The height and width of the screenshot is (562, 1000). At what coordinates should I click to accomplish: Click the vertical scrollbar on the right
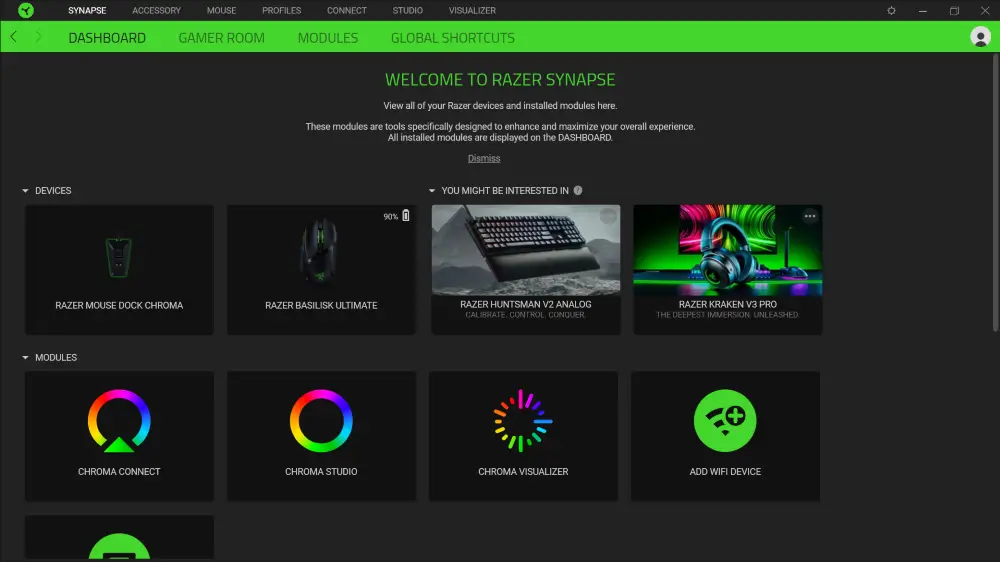[996, 193]
